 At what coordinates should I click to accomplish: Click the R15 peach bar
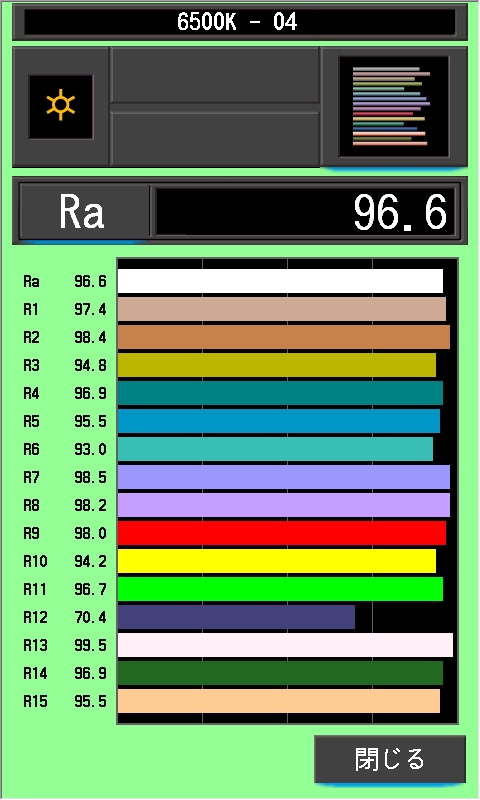coord(279,701)
